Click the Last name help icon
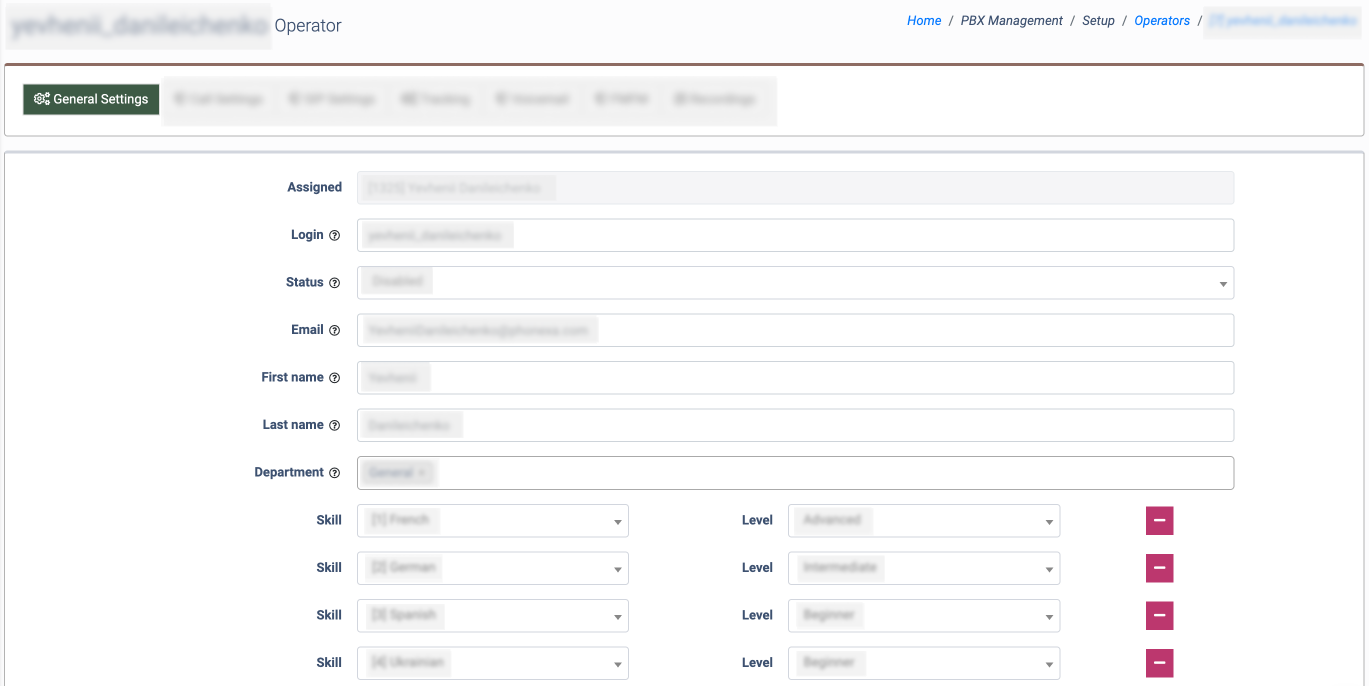Screen dimensions: 1369x686 coord(334,426)
